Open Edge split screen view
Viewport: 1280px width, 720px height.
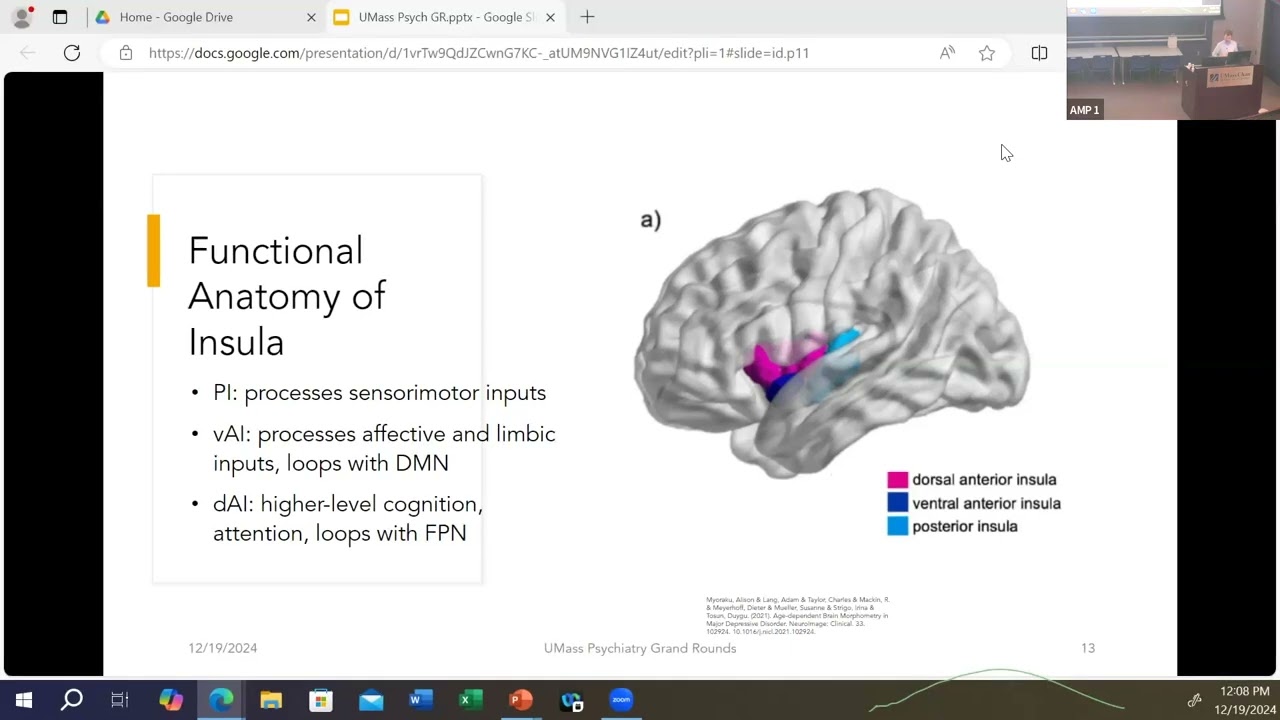[1039, 53]
